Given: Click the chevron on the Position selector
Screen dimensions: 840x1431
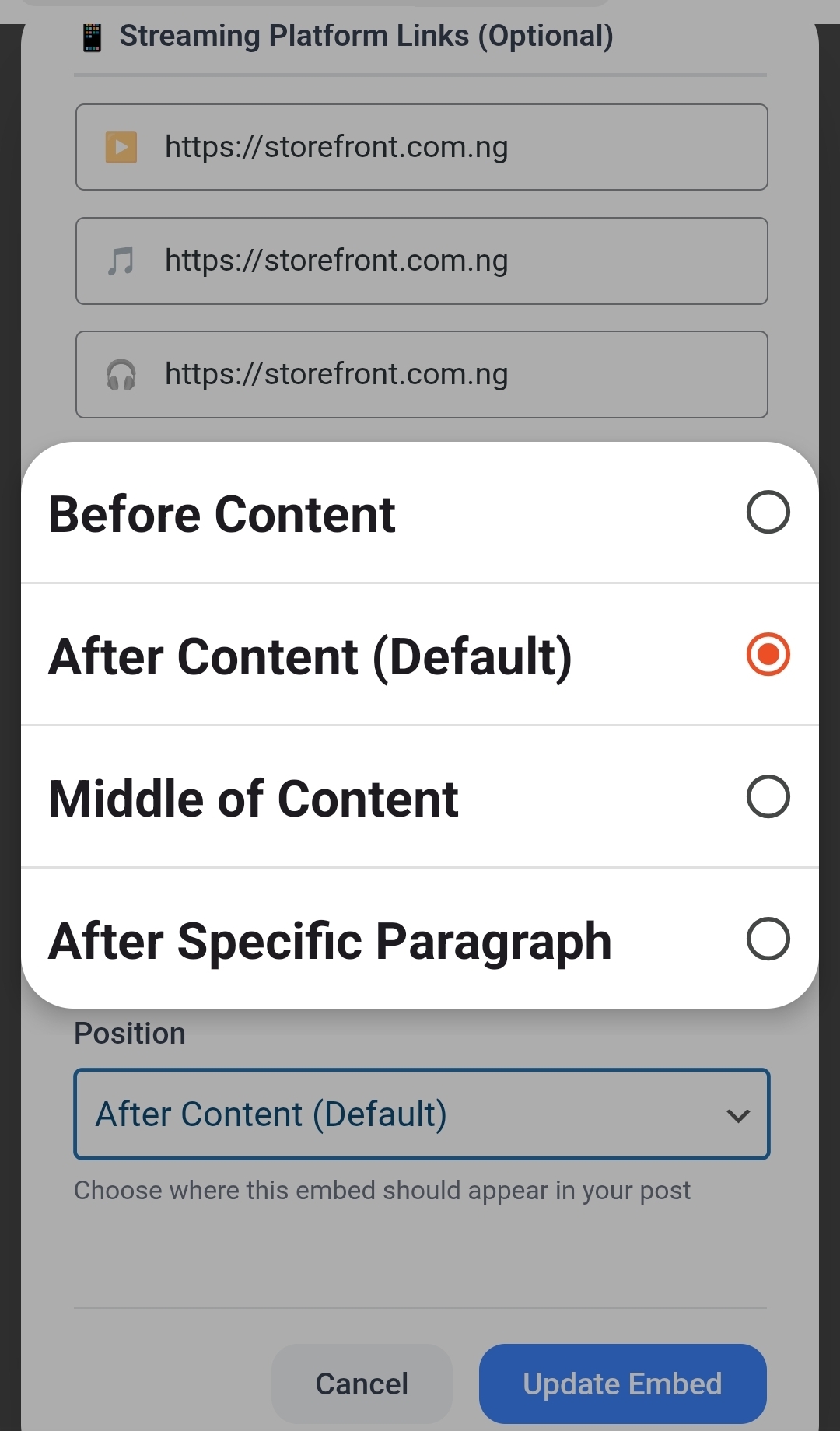Looking at the screenshot, I should click(737, 1115).
